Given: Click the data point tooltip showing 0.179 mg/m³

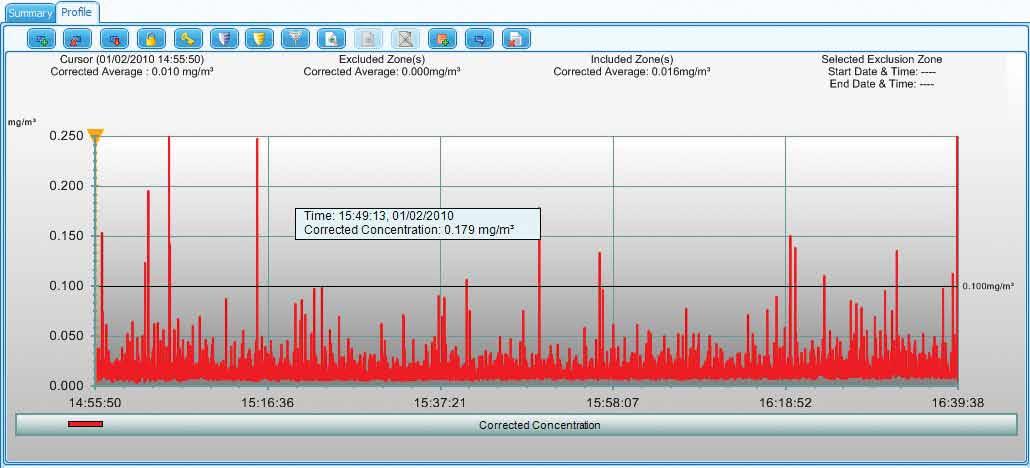Looking at the screenshot, I should click(x=418, y=223).
